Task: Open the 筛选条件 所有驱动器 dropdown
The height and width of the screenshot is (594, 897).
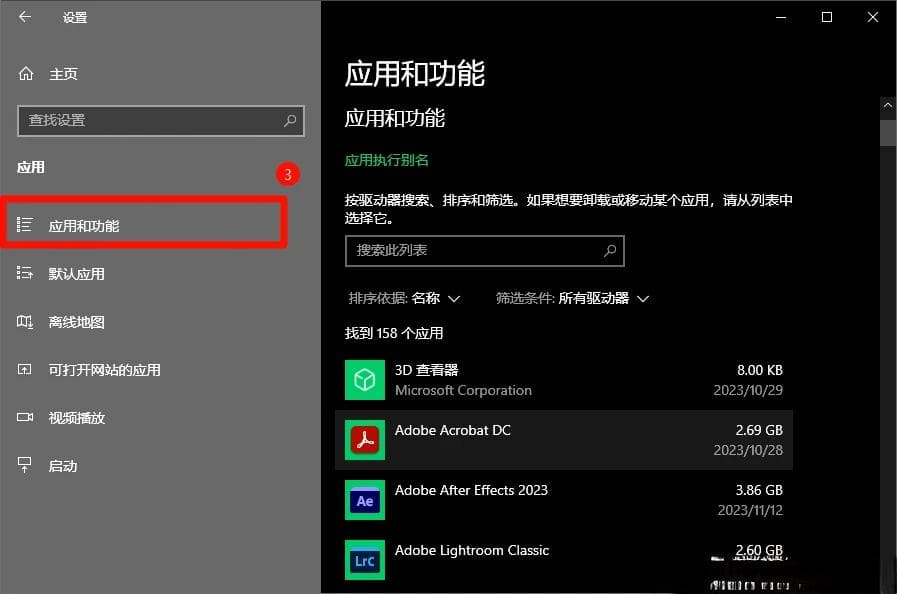Action: click(572, 298)
